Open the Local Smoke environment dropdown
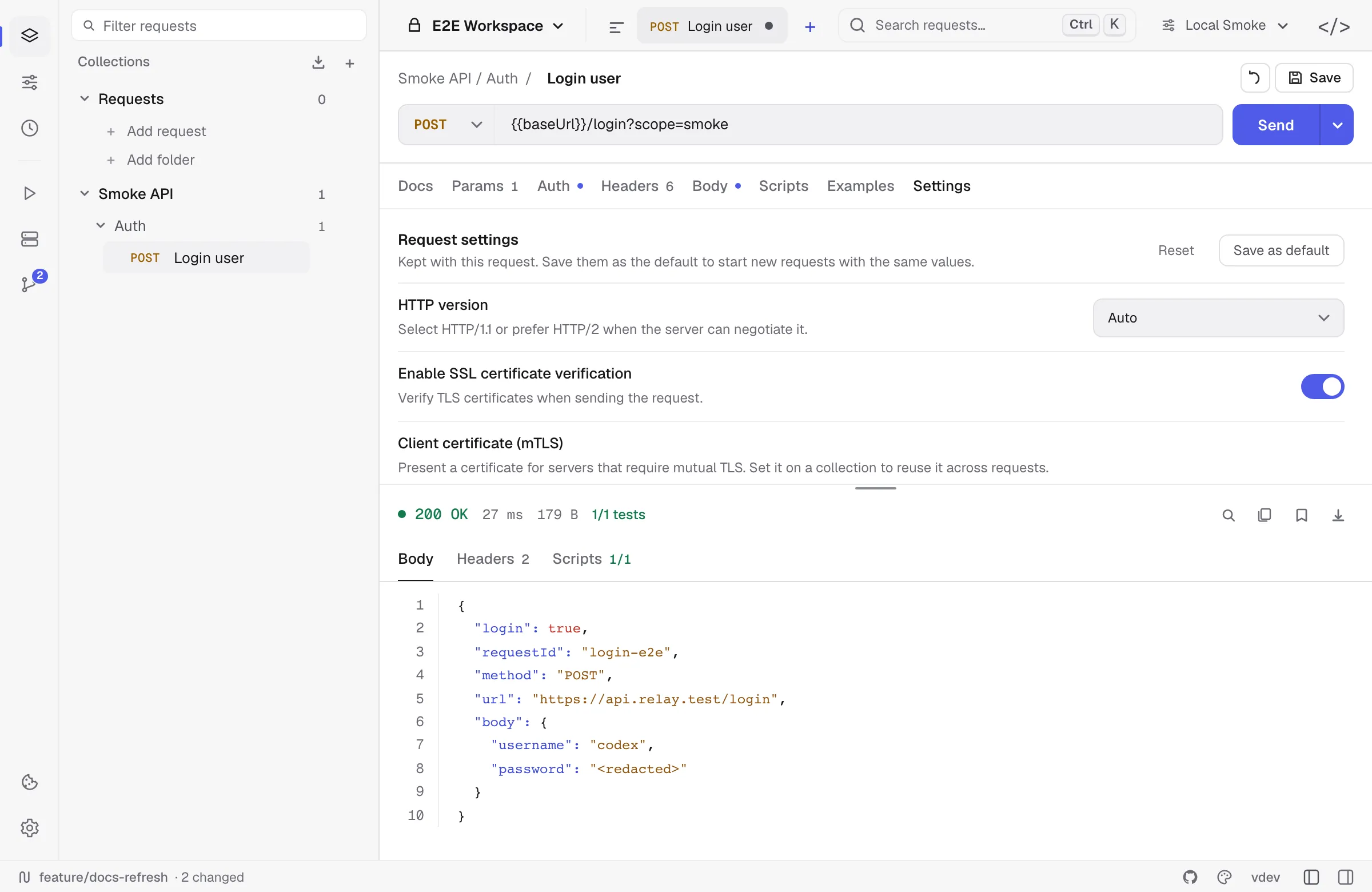 point(1225,25)
